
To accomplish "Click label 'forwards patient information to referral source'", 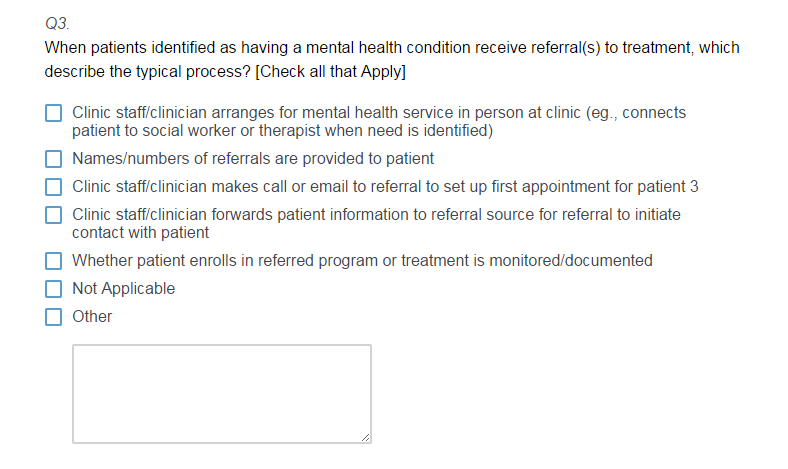I will (376, 215).
